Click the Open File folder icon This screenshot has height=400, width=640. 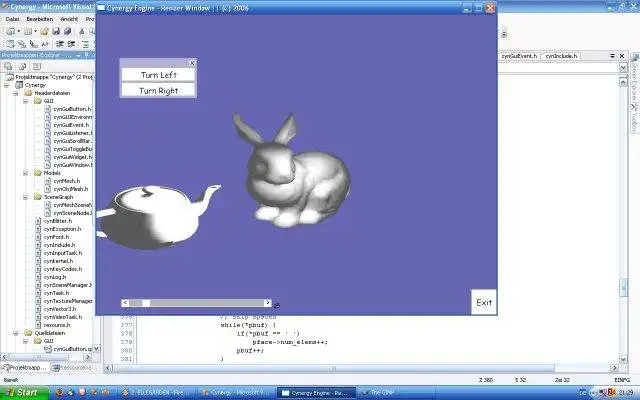pos(44,31)
